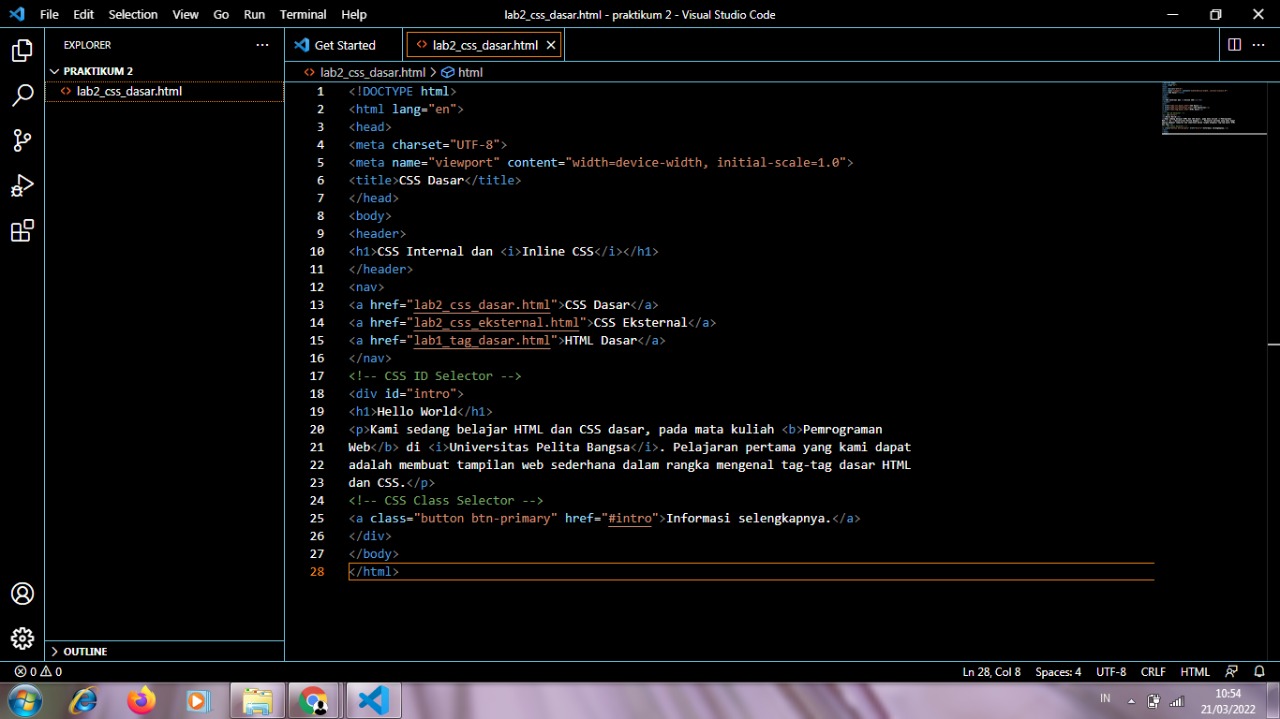Click the notifications bell in the status bar

[x=1258, y=671]
